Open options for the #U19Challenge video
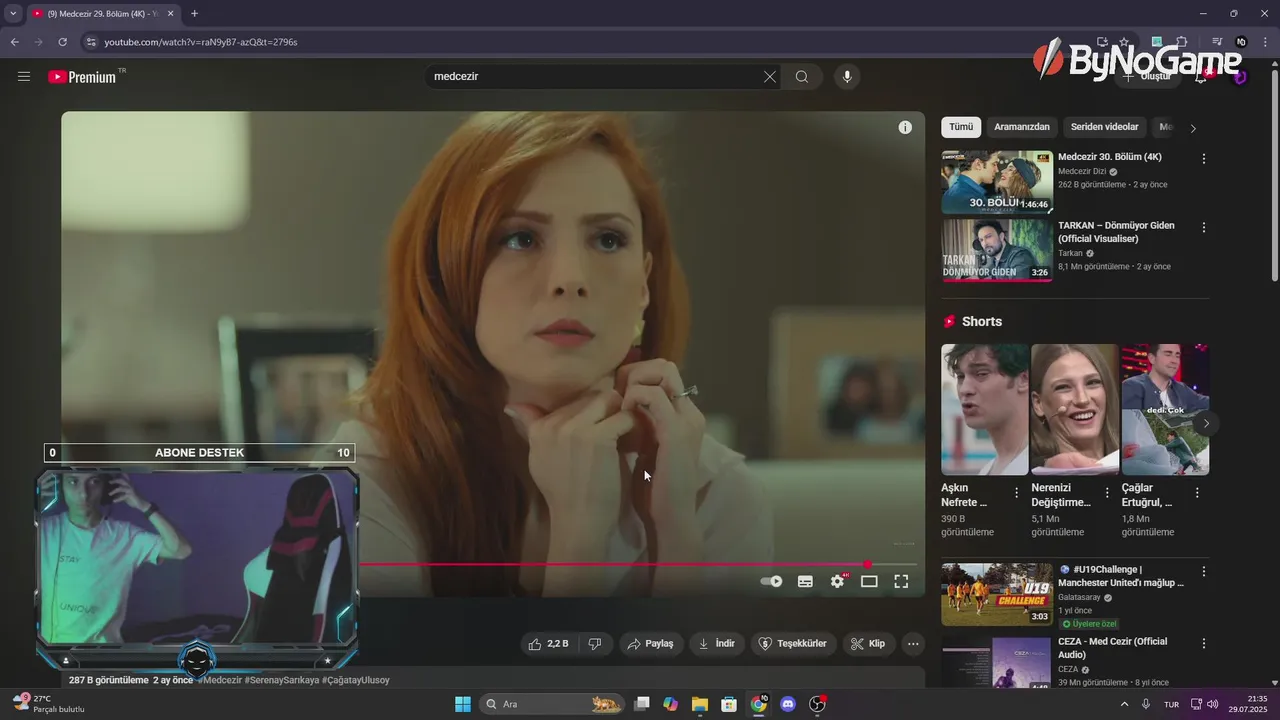The height and width of the screenshot is (720, 1280). [1204, 571]
